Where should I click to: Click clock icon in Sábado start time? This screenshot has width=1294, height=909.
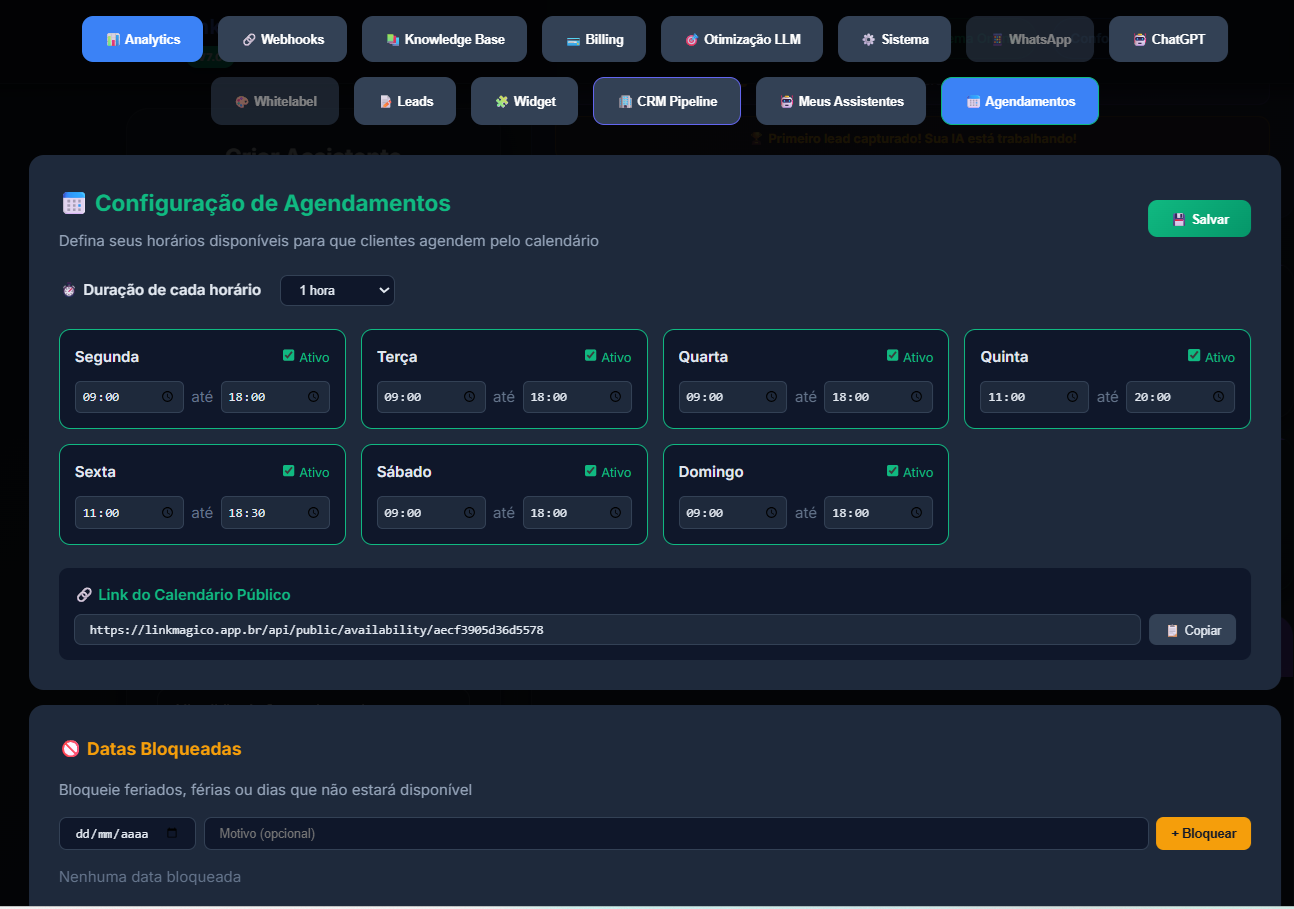click(x=470, y=513)
